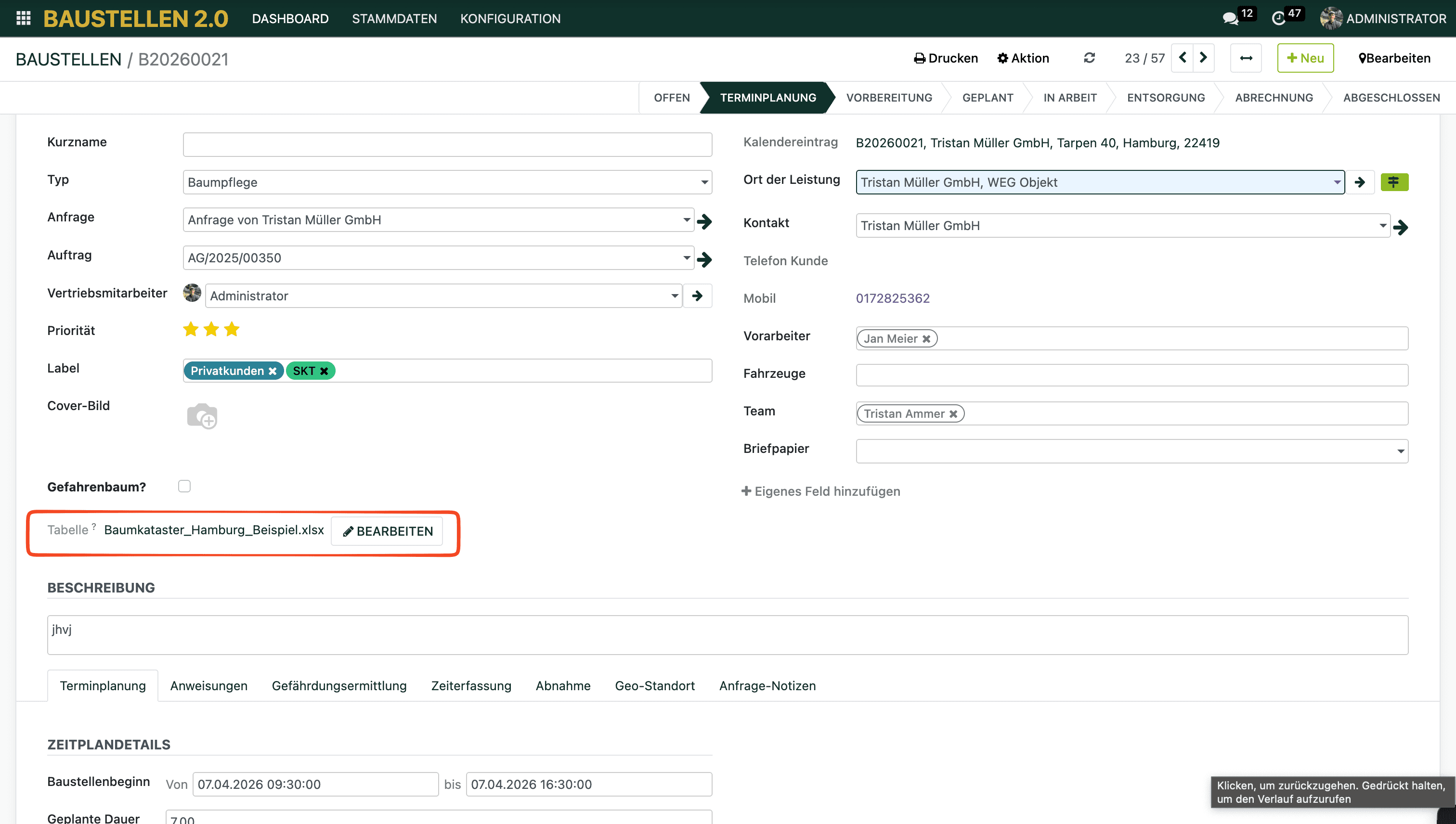The width and height of the screenshot is (1456, 824).
Task: Expand the Typ Baumpflege dropdown
Action: tap(704, 182)
